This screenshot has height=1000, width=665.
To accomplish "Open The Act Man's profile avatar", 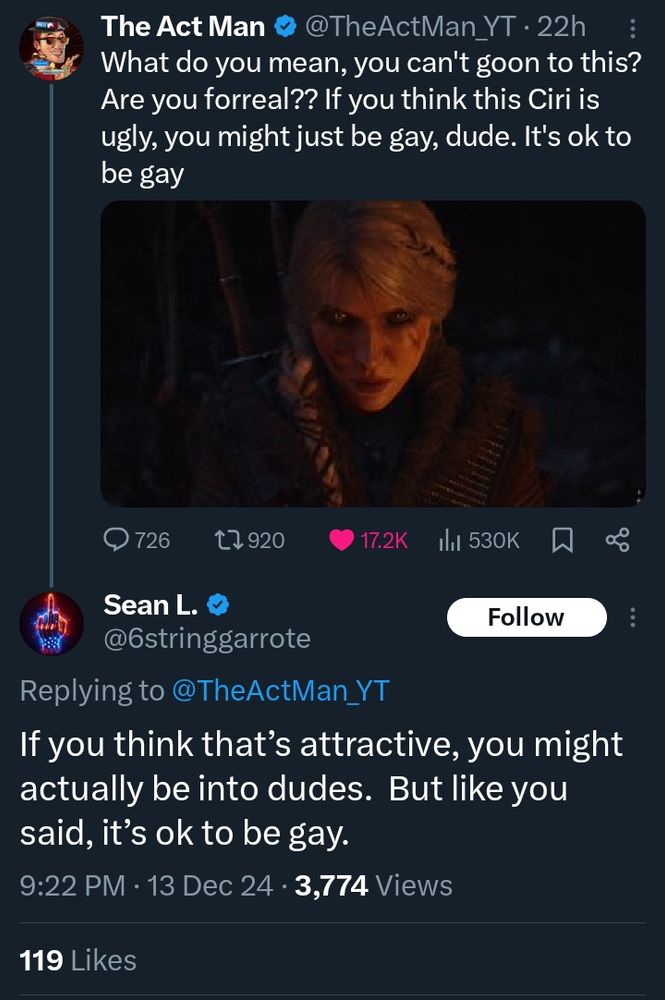I will coord(52,48).
